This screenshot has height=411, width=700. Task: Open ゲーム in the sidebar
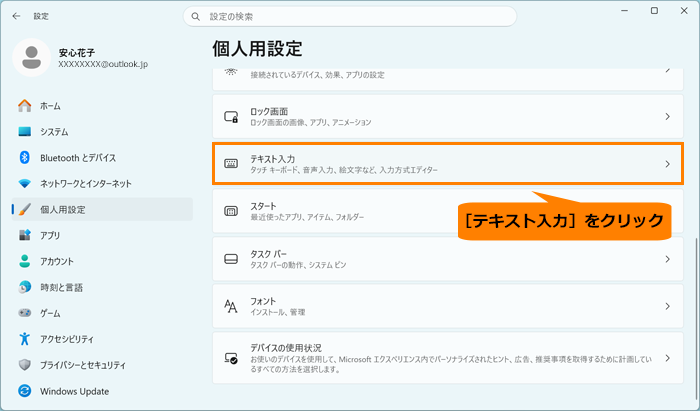click(102, 313)
